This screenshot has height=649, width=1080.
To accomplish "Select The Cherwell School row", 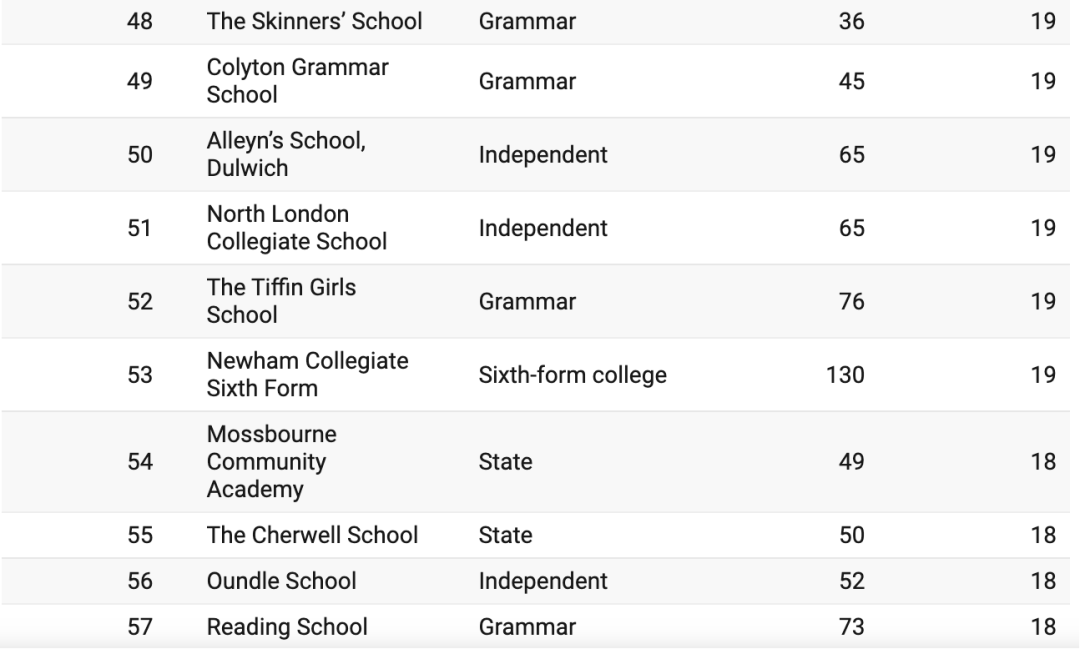I will click(x=312, y=535).
